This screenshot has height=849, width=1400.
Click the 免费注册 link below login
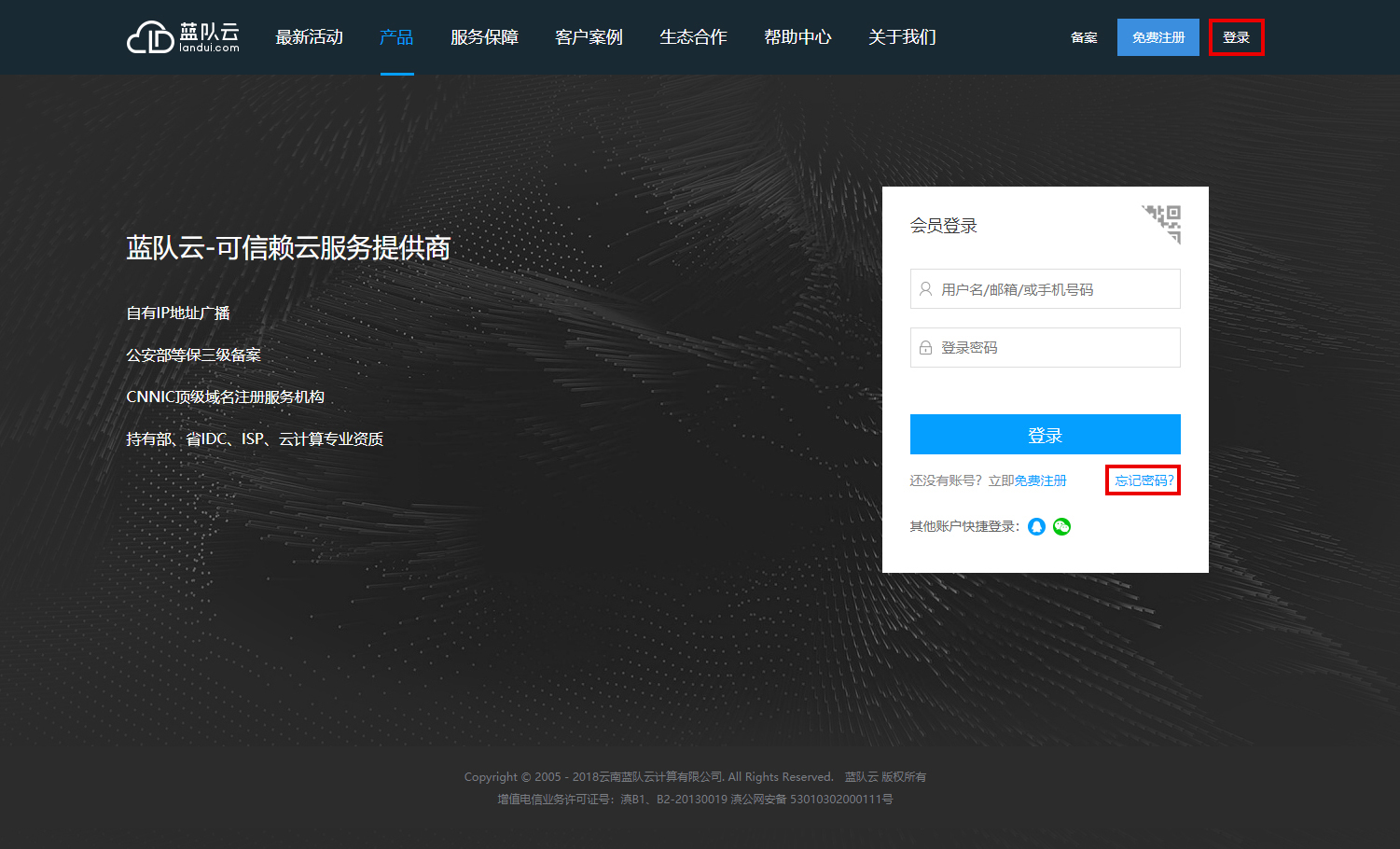(1041, 480)
